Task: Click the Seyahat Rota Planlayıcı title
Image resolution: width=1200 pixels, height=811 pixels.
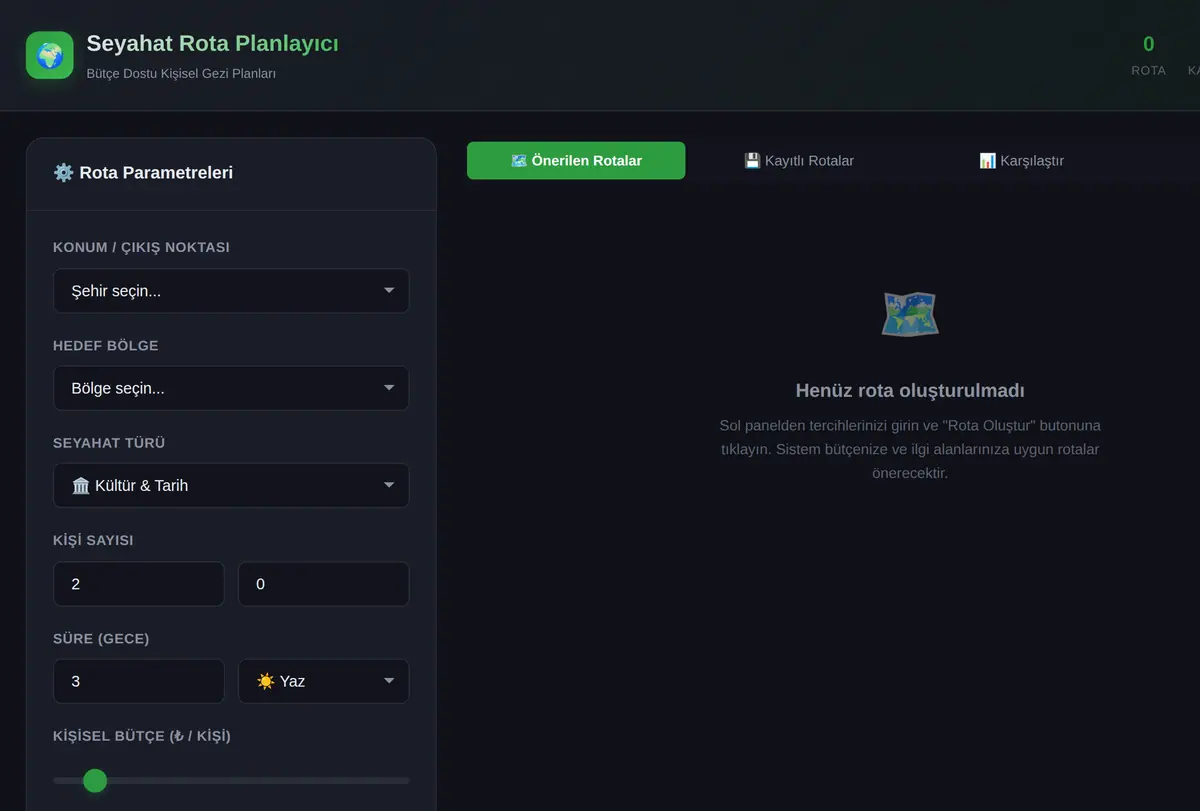Action: click(212, 44)
